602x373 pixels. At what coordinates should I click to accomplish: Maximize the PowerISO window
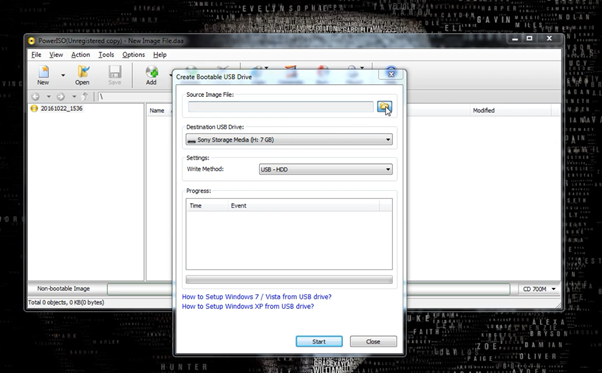tap(529, 38)
